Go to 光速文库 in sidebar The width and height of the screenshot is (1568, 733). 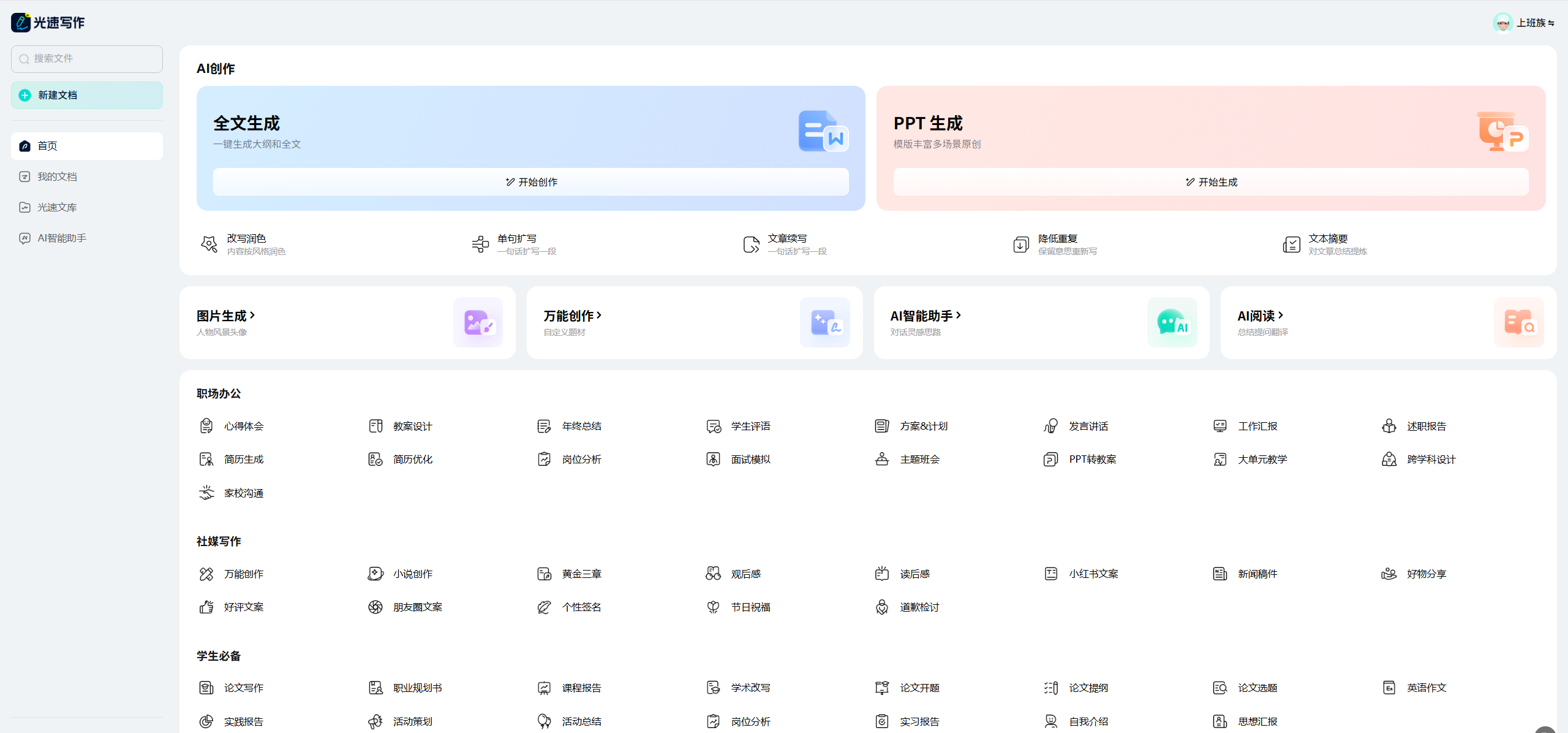click(x=57, y=207)
